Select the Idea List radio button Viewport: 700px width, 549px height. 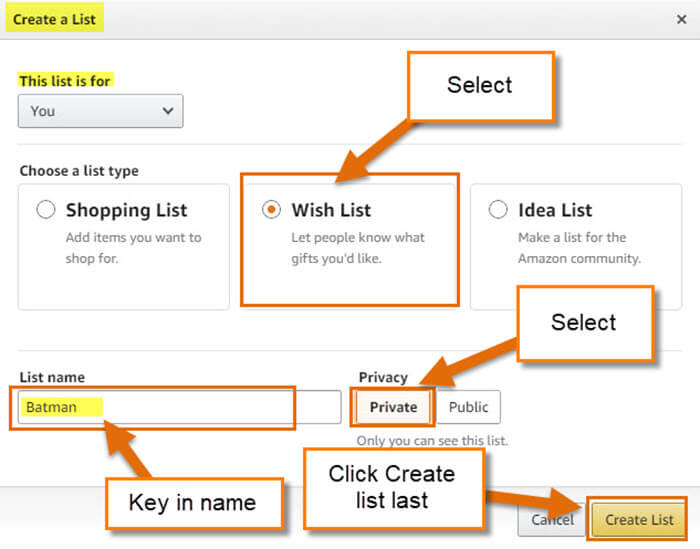498,209
